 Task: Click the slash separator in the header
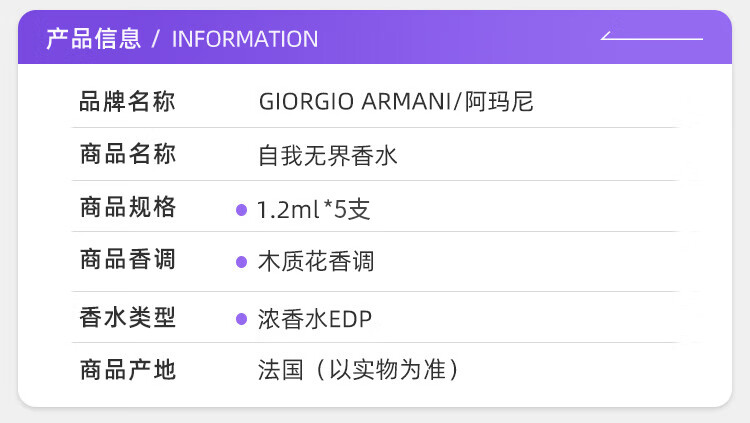(156, 40)
